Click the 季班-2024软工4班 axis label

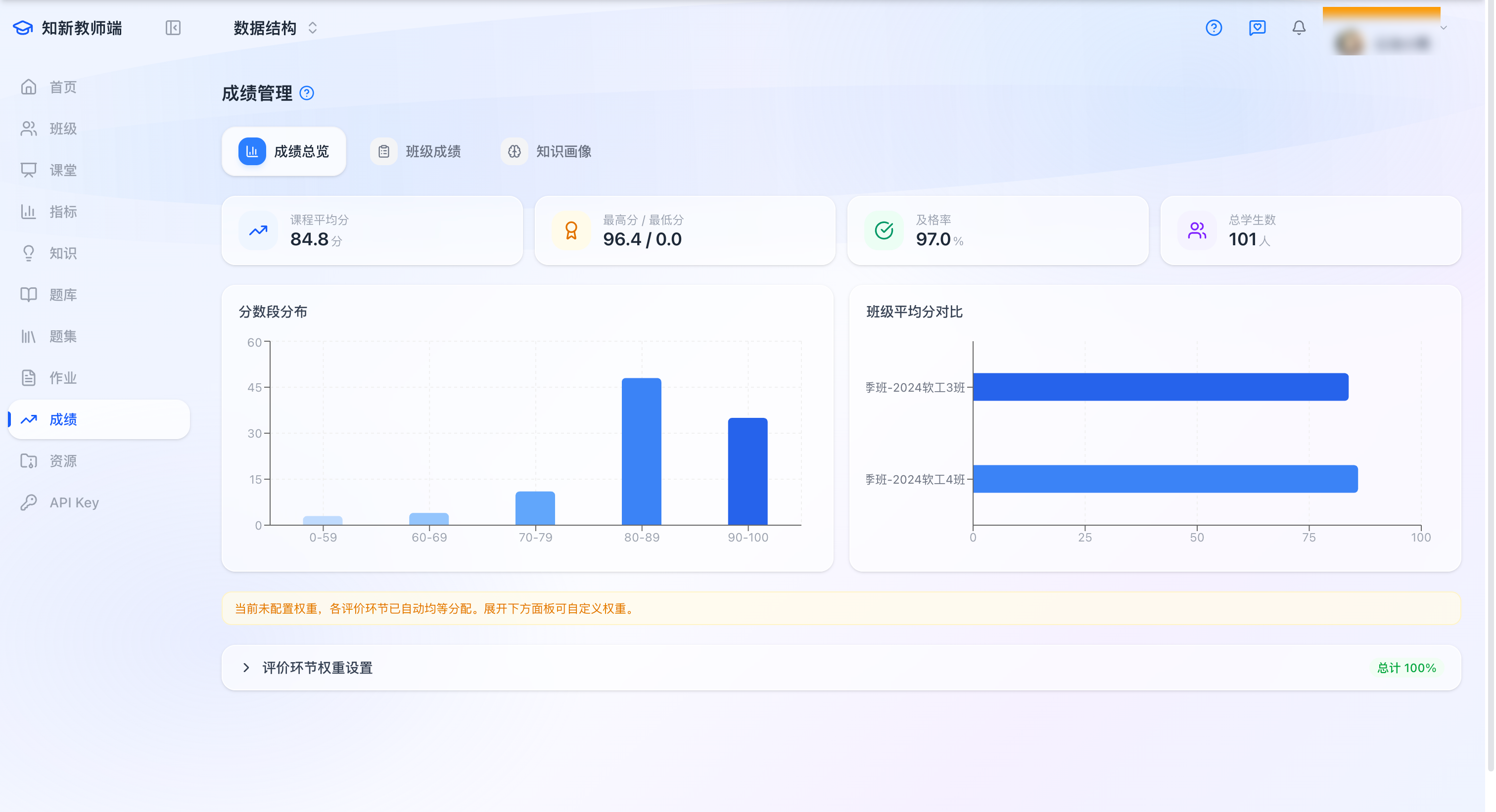[x=915, y=479]
